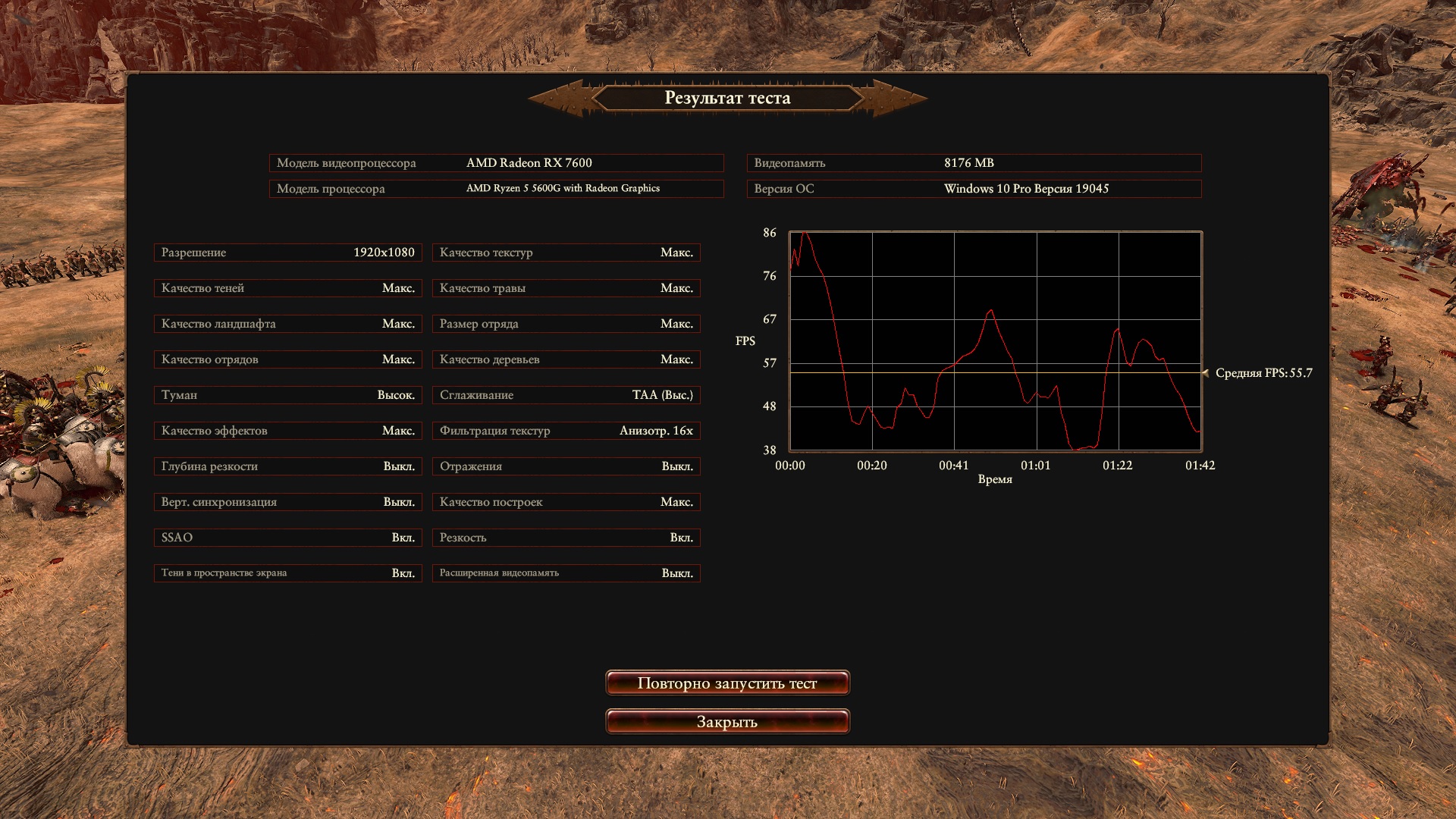Select the "Резкость" Вкл. row

566,538
